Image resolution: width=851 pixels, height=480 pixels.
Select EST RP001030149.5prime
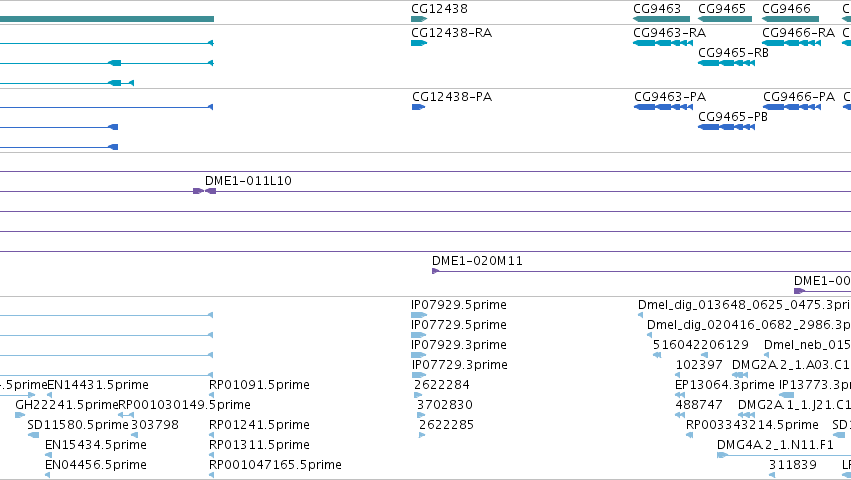point(126,415)
